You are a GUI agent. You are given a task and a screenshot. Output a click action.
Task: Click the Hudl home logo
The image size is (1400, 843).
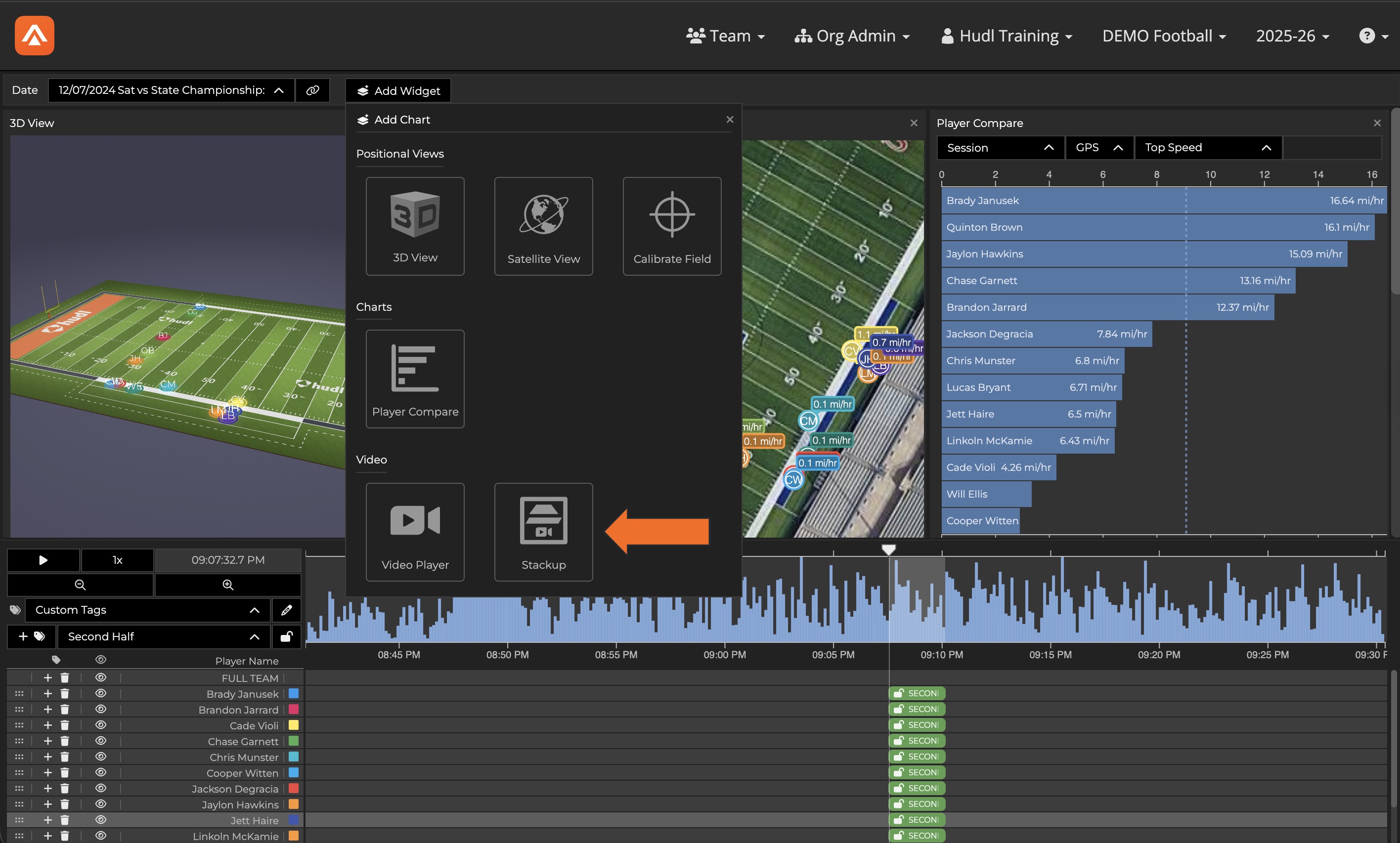(35, 35)
